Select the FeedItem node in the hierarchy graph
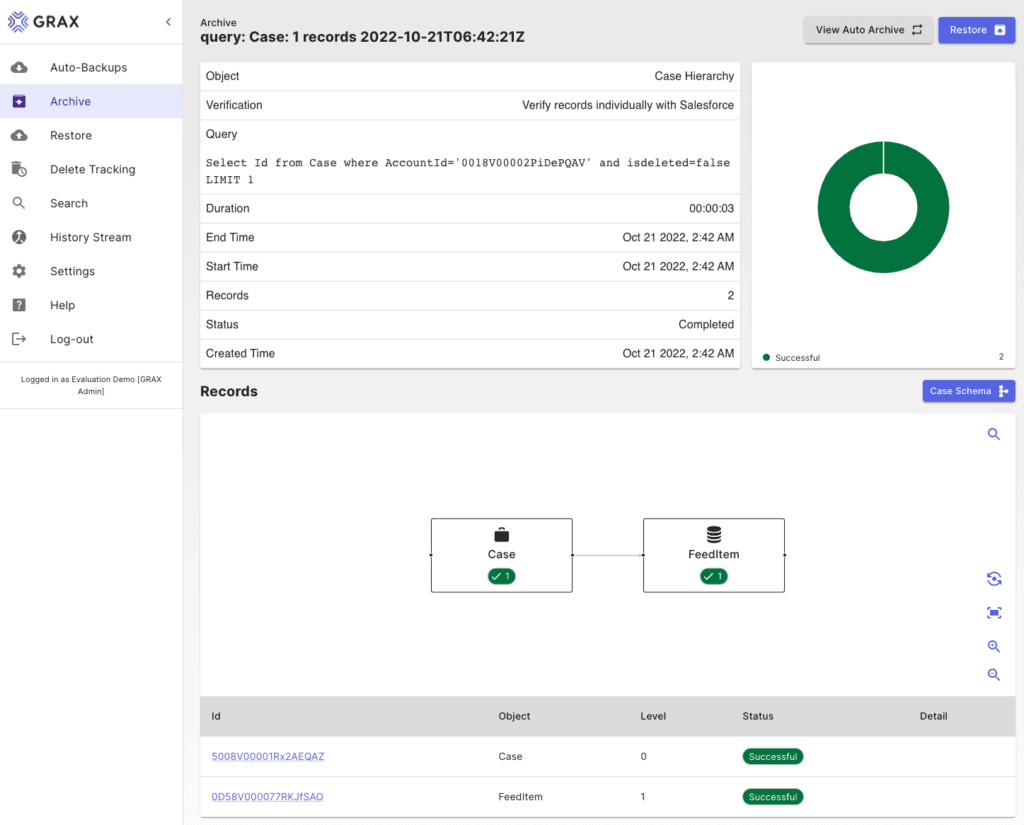Screen dimensions: 1024x825 tap(714, 555)
